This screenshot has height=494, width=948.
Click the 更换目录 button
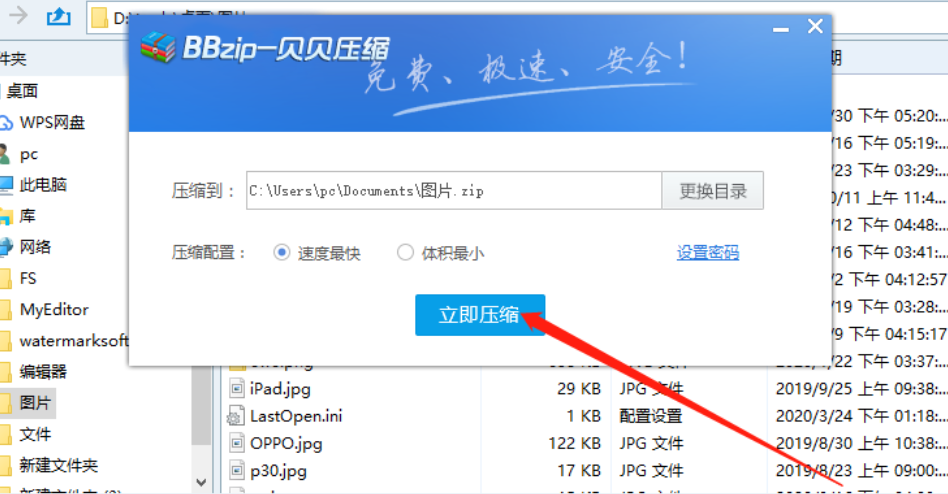click(712, 190)
